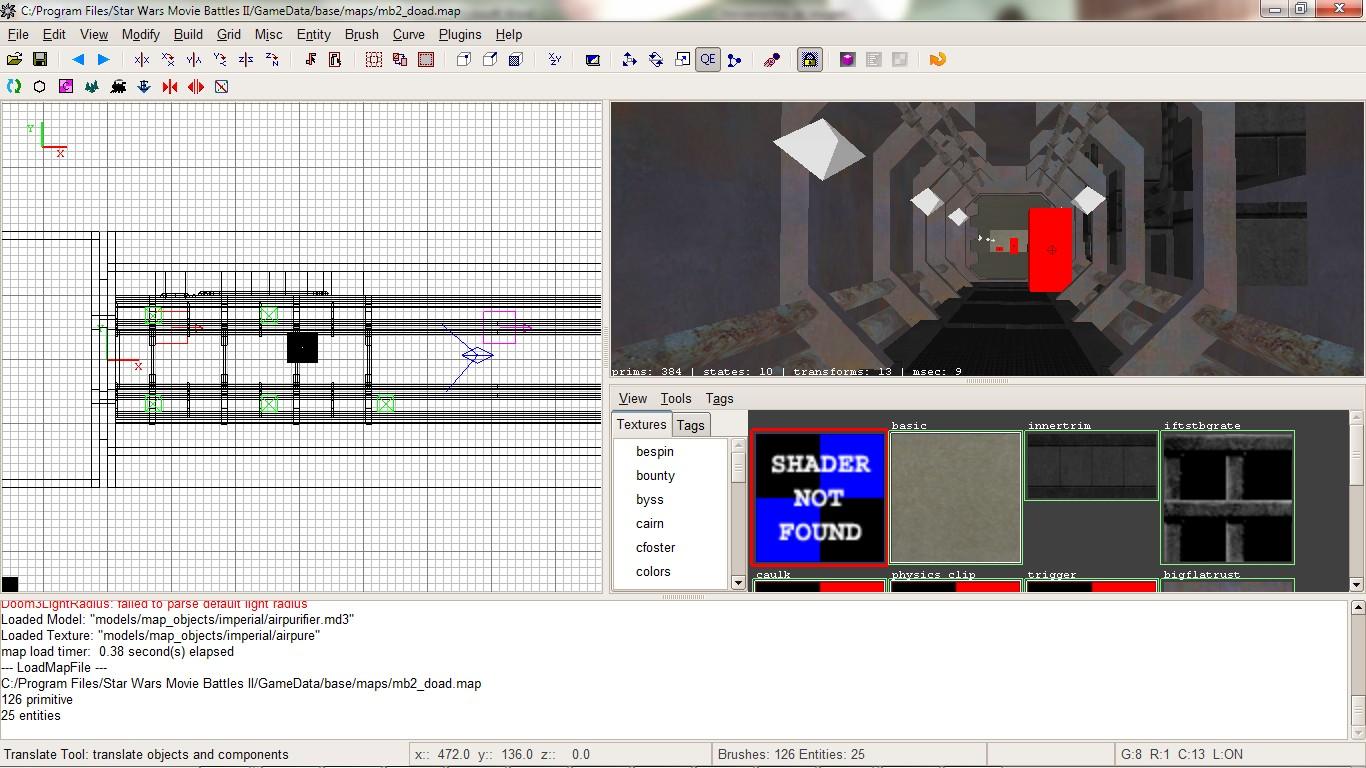Activate the Translate tool

point(629,60)
